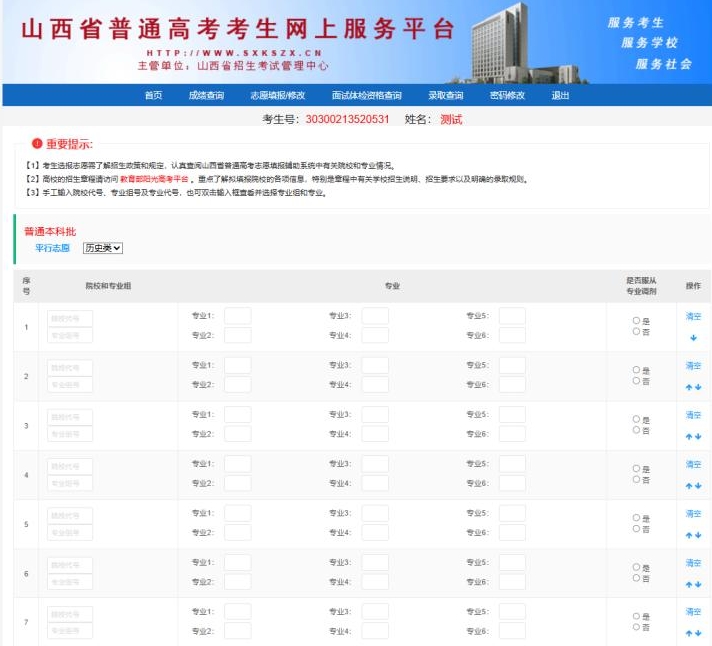
Task: Open 录取查询 navigation item
Action: pos(445,96)
